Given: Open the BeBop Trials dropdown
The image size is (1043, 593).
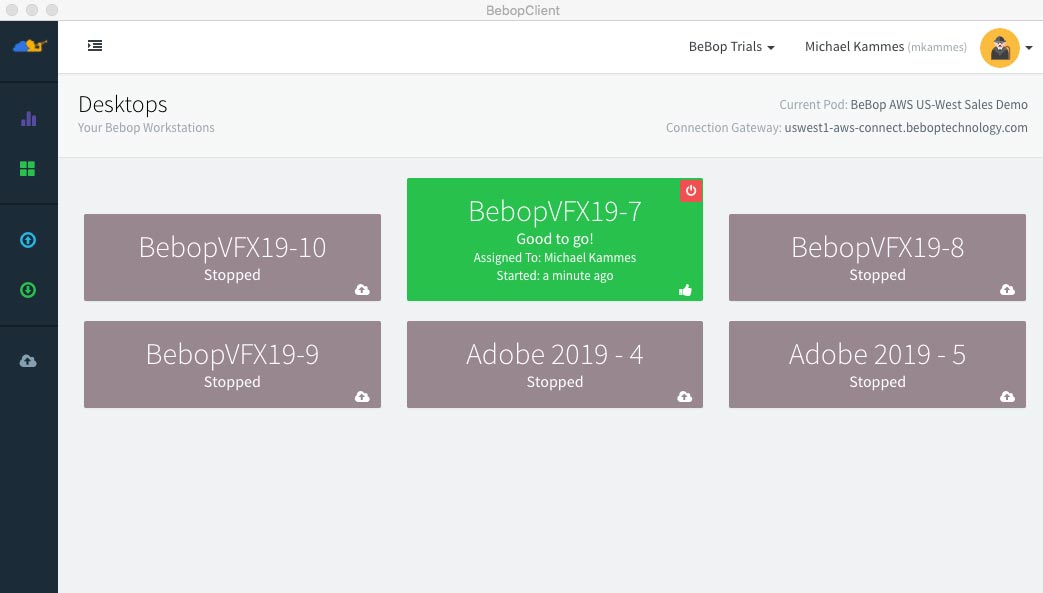Looking at the screenshot, I should tap(732, 47).
